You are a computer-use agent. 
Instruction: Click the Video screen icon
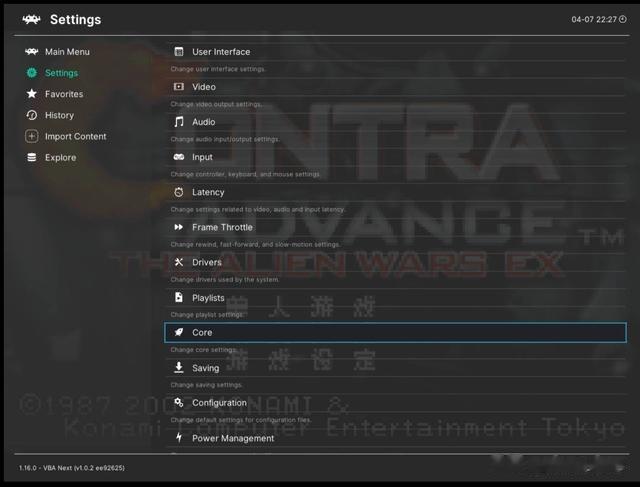click(x=179, y=87)
